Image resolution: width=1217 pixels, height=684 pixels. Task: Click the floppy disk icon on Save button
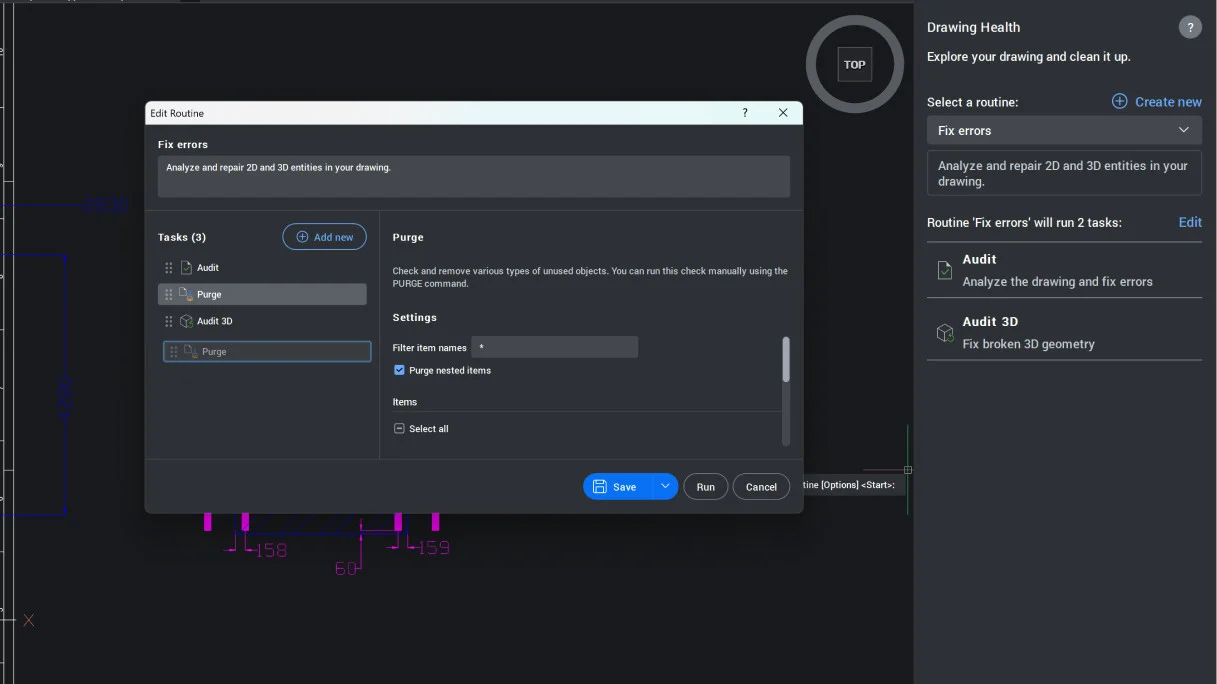(x=600, y=487)
